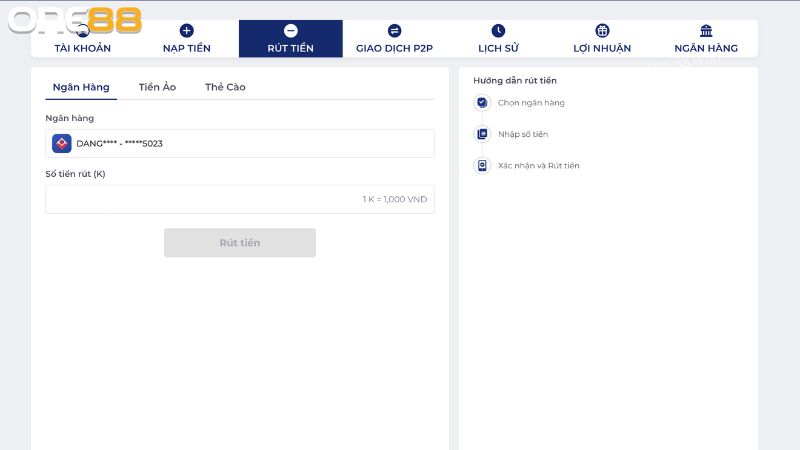The image size is (800, 450).
Task: Click the Nhập số tiền step icon
Action: [x=482, y=134]
